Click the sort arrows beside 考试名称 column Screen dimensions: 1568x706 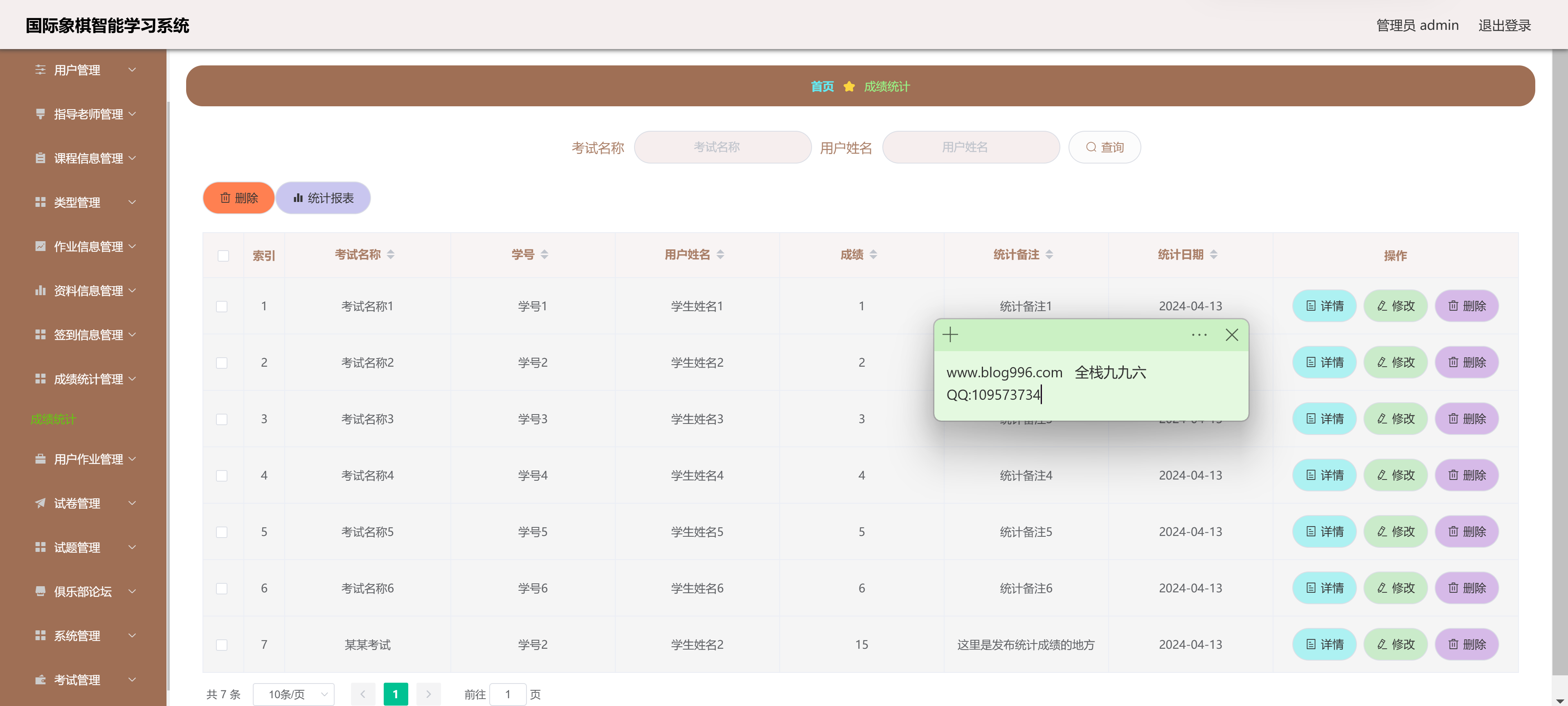(x=391, y=254)
